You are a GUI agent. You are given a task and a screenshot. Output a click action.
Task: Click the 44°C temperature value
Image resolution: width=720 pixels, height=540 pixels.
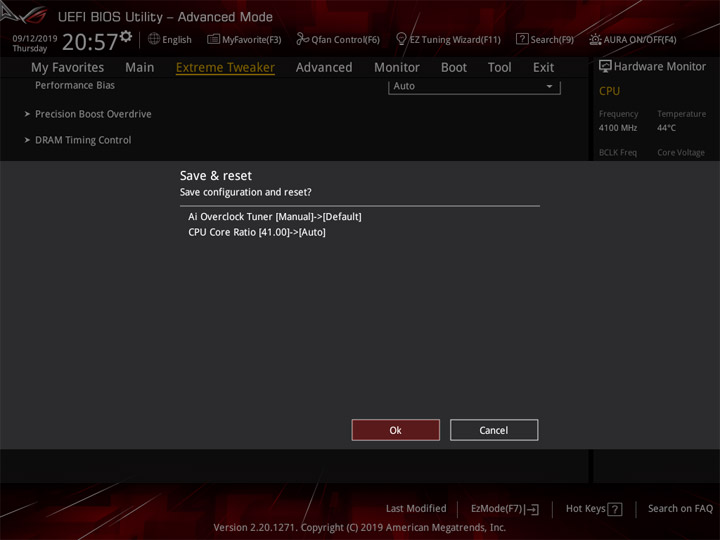pyautogui.click(x=666, y=128)
